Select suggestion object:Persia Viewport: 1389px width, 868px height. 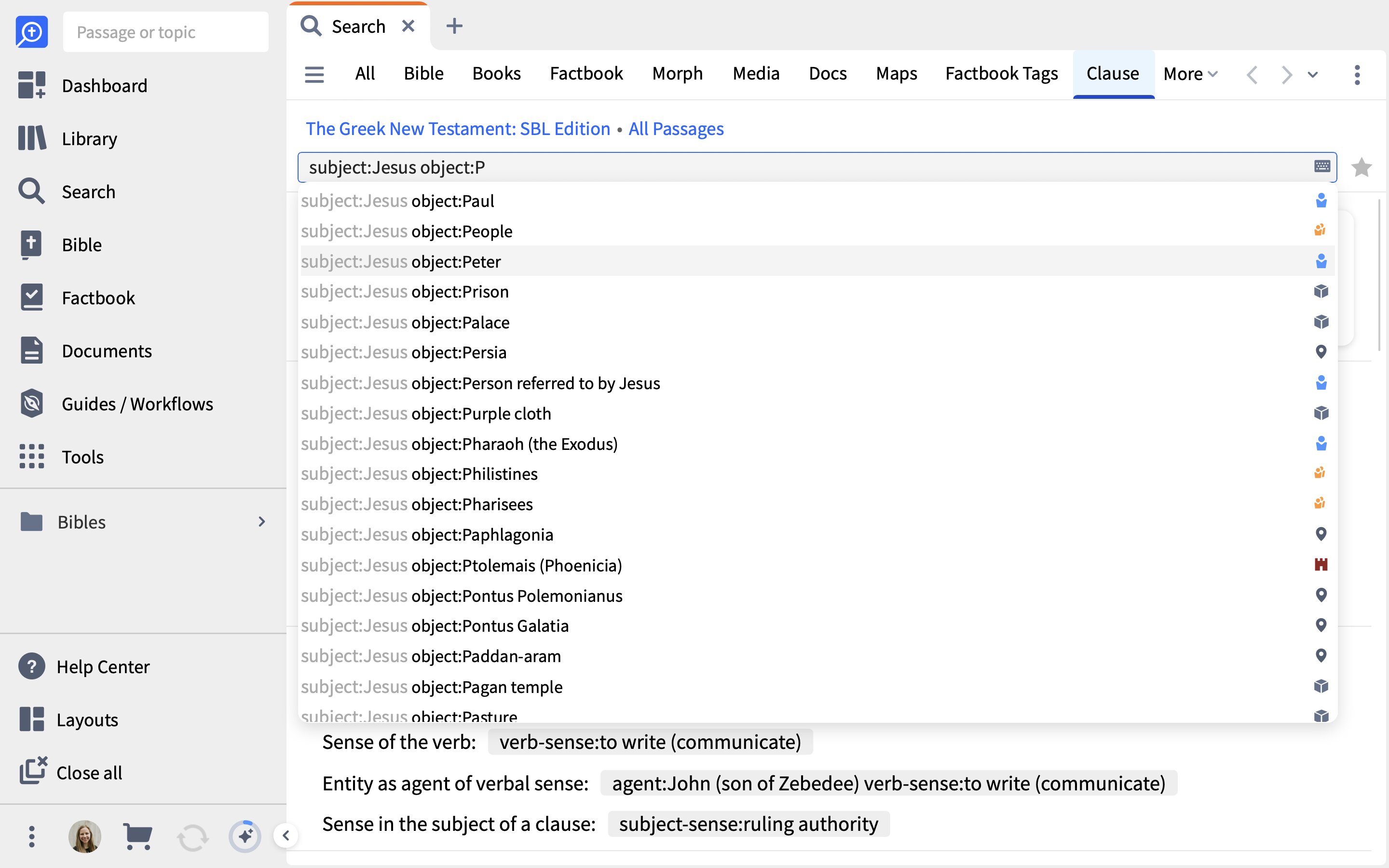click(x=817, y=353)
